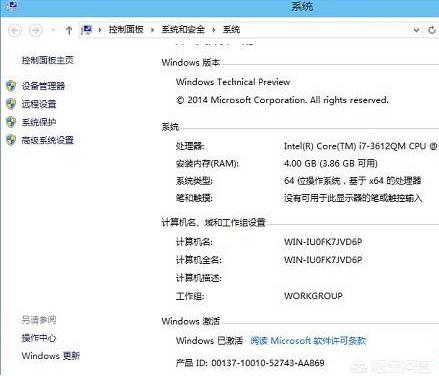Select Windows Technical Preview text
Screen dimensions: 439x381
(x=233, y=82)
